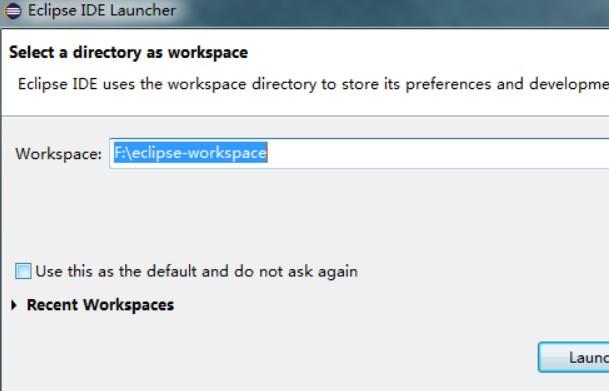609x391 pixels.
Task: Click inside the Workspace path field
Action: pos(359,153)
